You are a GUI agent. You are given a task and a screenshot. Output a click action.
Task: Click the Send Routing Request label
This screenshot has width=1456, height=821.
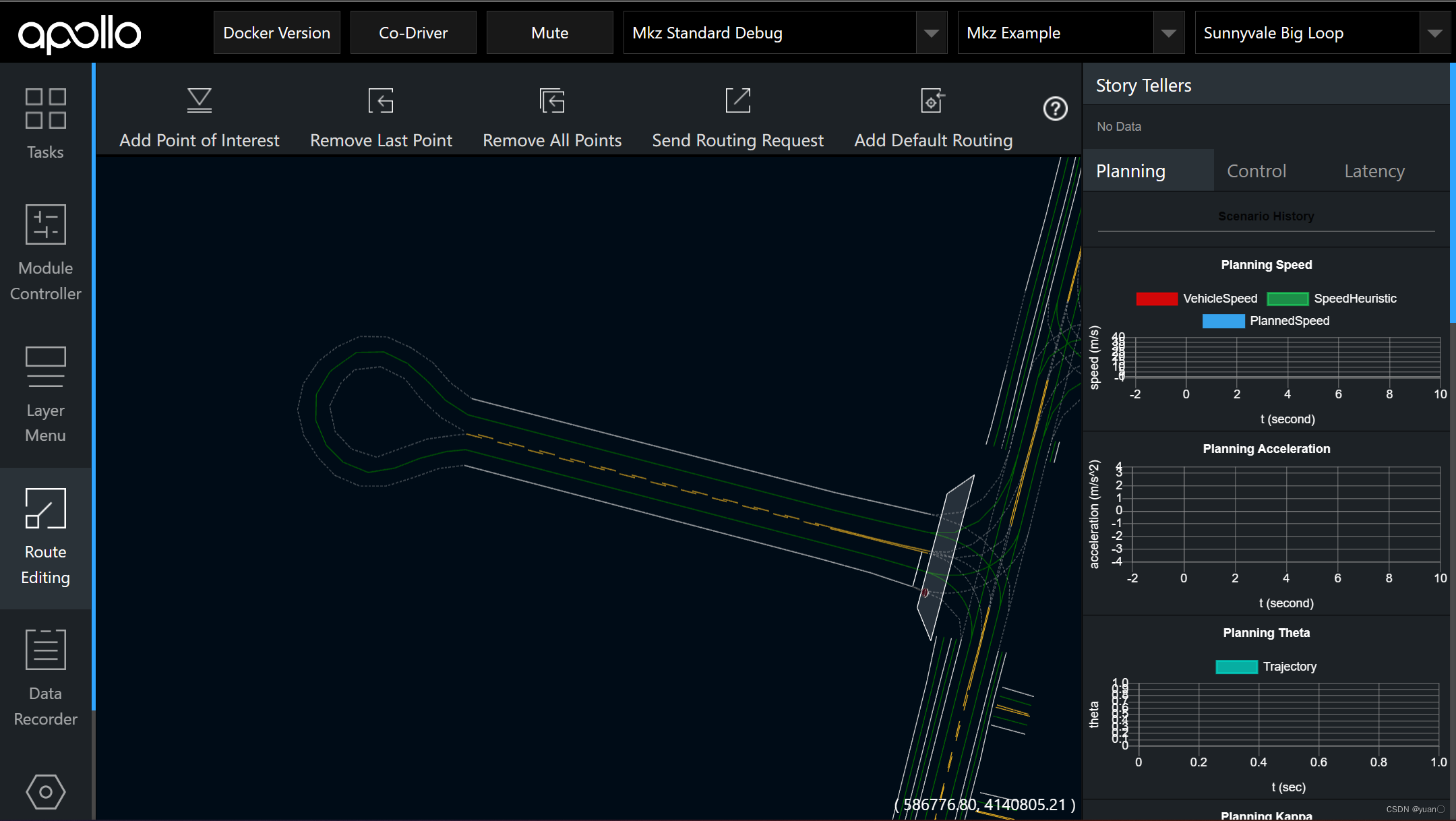(737, 140)
